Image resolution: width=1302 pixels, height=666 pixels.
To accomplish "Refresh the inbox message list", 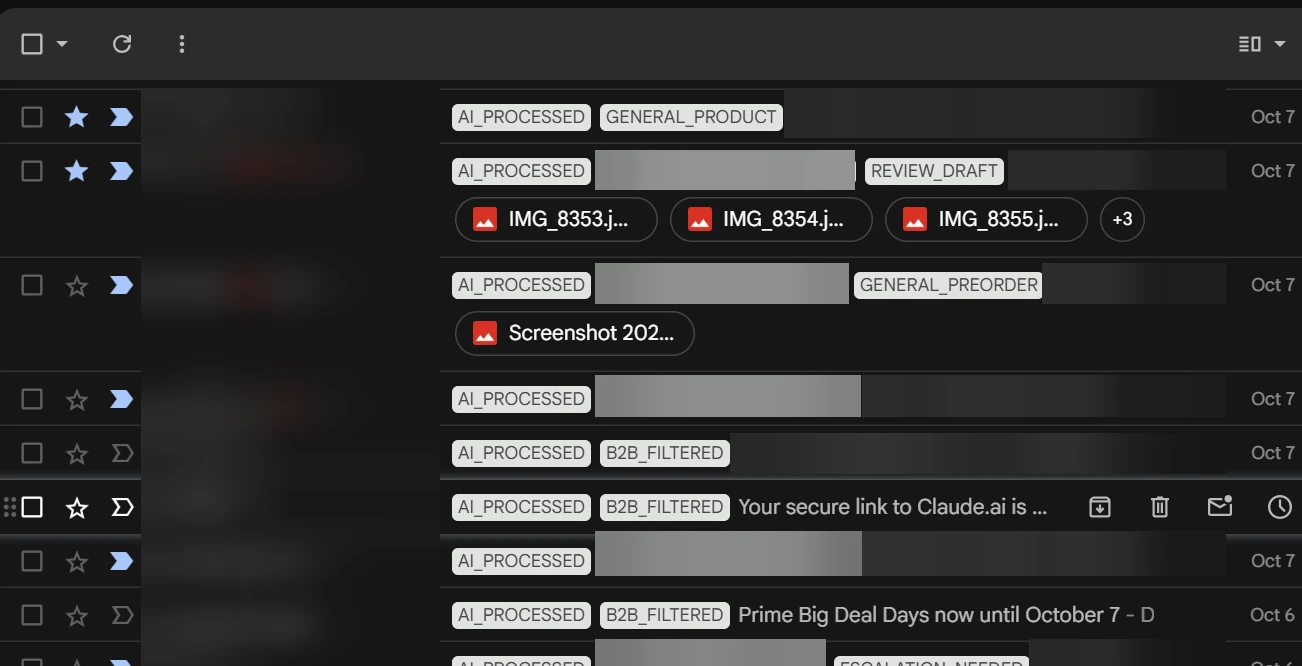I will [122, 44].
